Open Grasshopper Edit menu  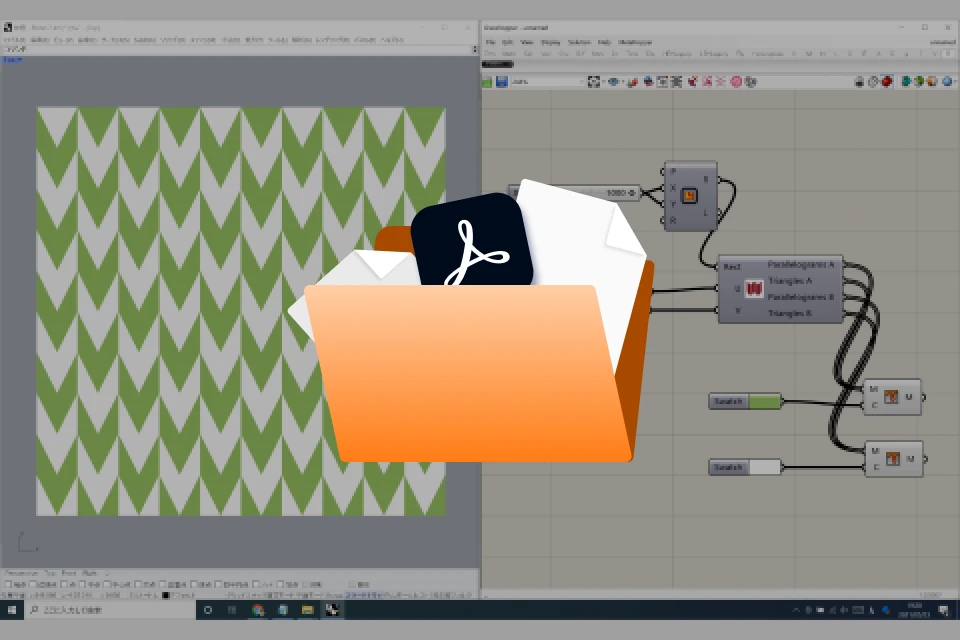[508, 42]
